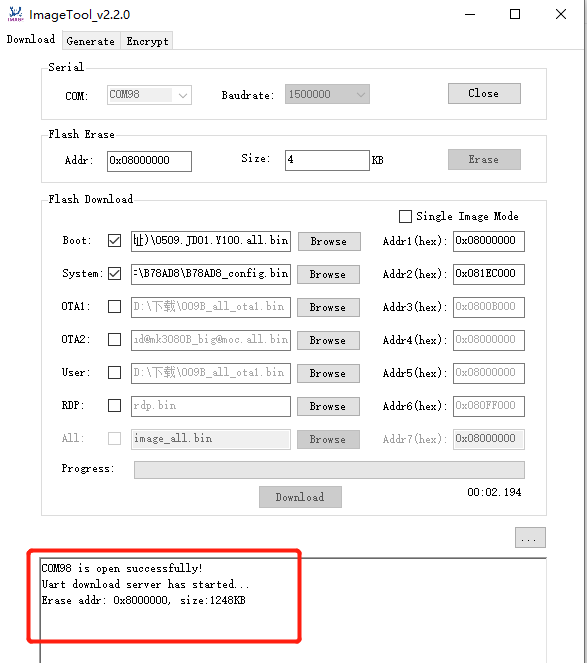Open the Download tab
Viewport: 587px width, 663px height.
(31, 40)
